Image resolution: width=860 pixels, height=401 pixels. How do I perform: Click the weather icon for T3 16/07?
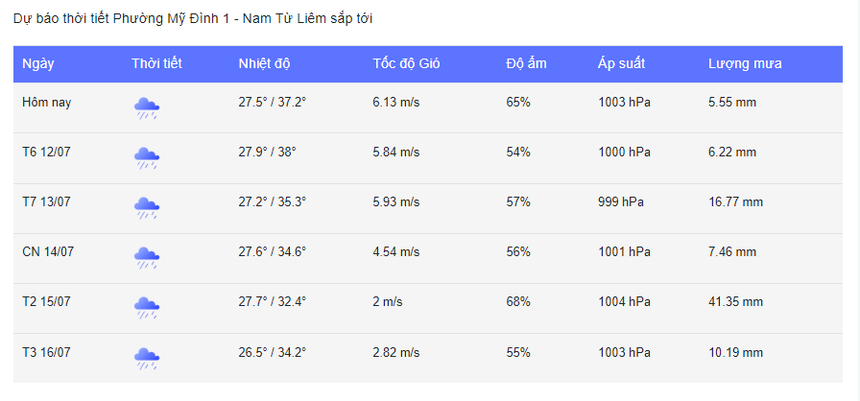(147, 357)
